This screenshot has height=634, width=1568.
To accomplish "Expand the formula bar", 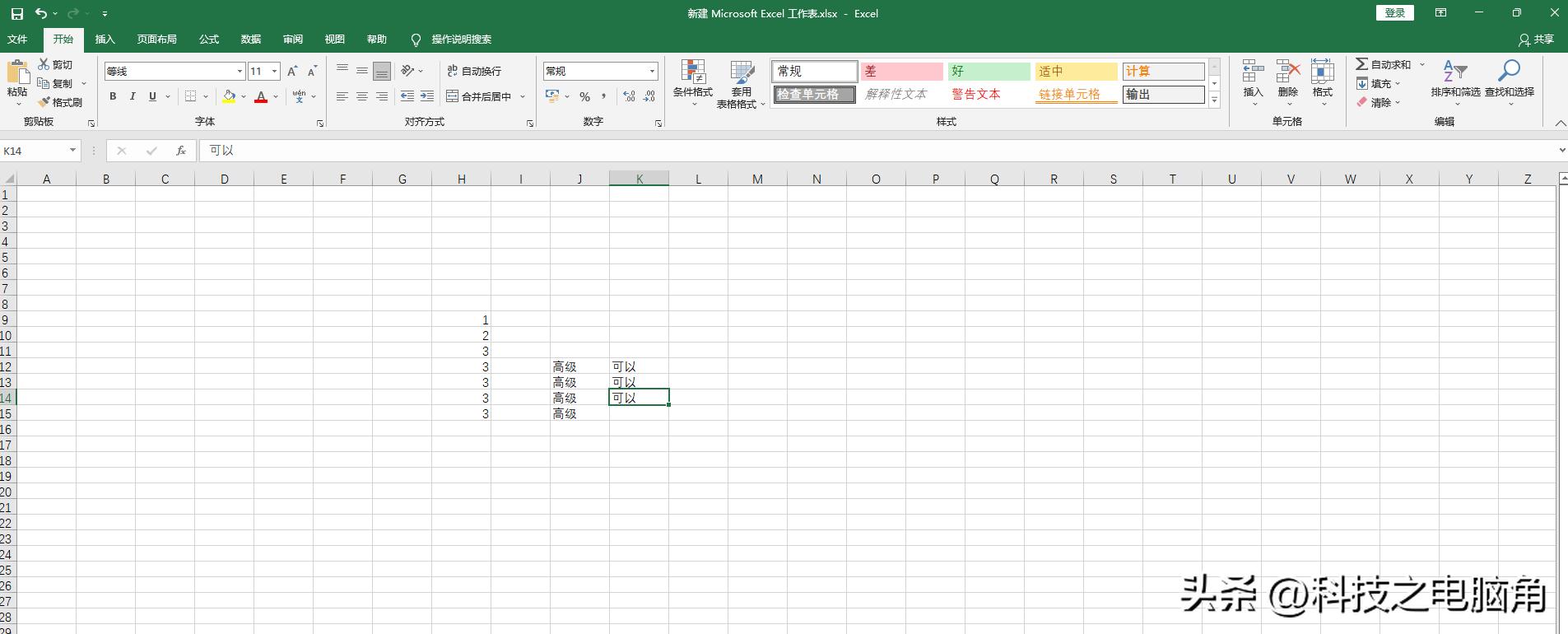I will pos(1561,151).
